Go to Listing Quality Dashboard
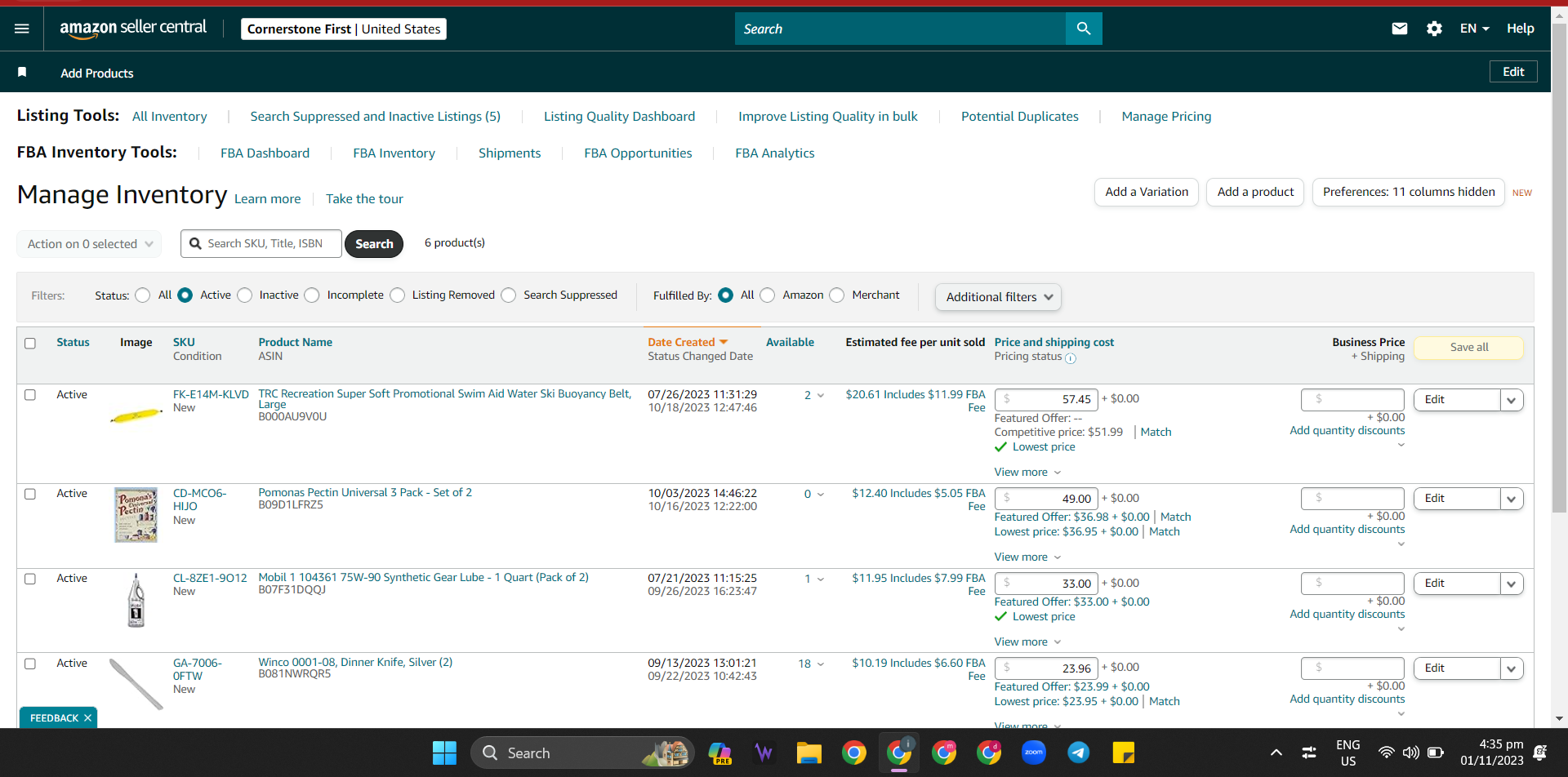1568x777 pixels. (620, 117)
